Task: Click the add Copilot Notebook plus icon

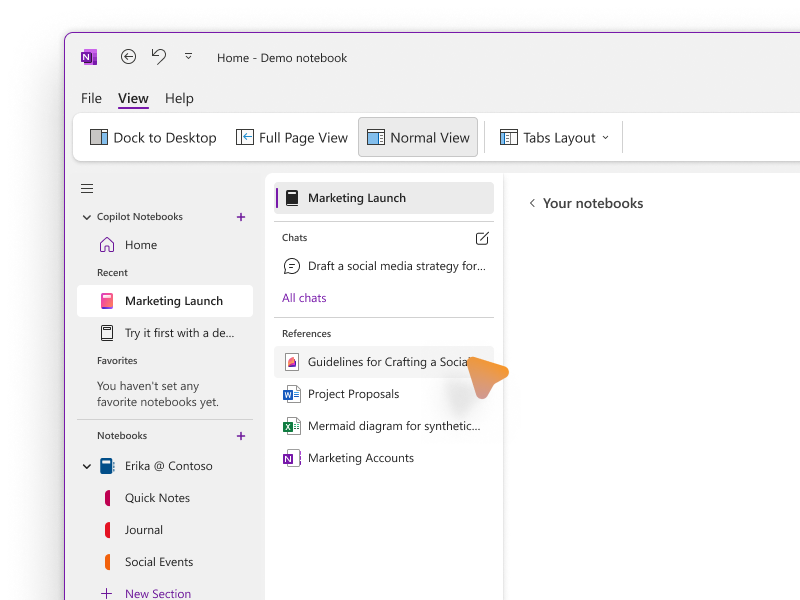Action: pyautogui.click(x=240, y=216)
